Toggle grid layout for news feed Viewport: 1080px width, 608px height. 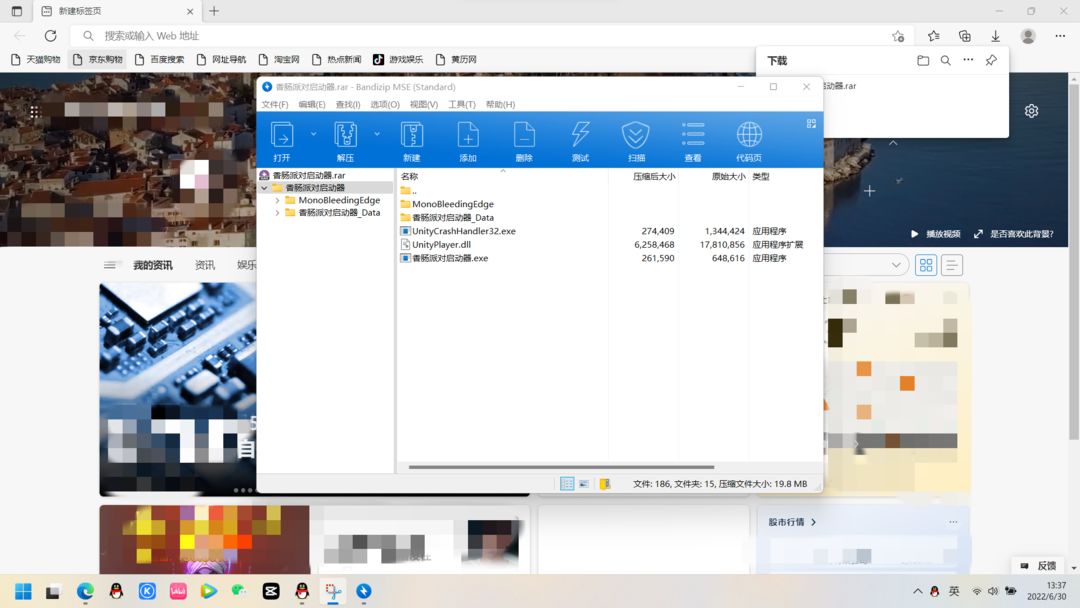[x=926, y=265]
